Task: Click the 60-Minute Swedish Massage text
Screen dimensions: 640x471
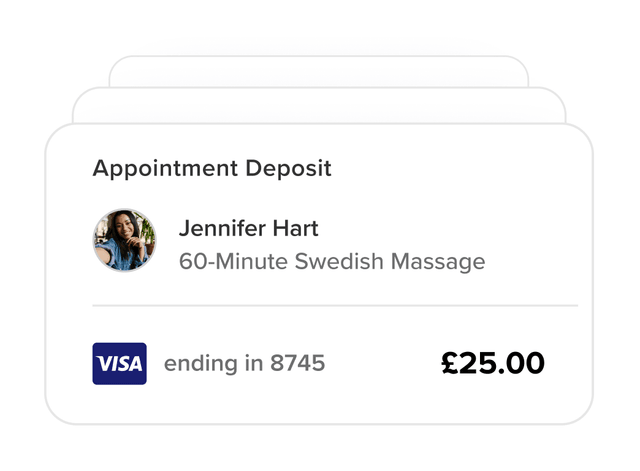Action: coord(332,262)
